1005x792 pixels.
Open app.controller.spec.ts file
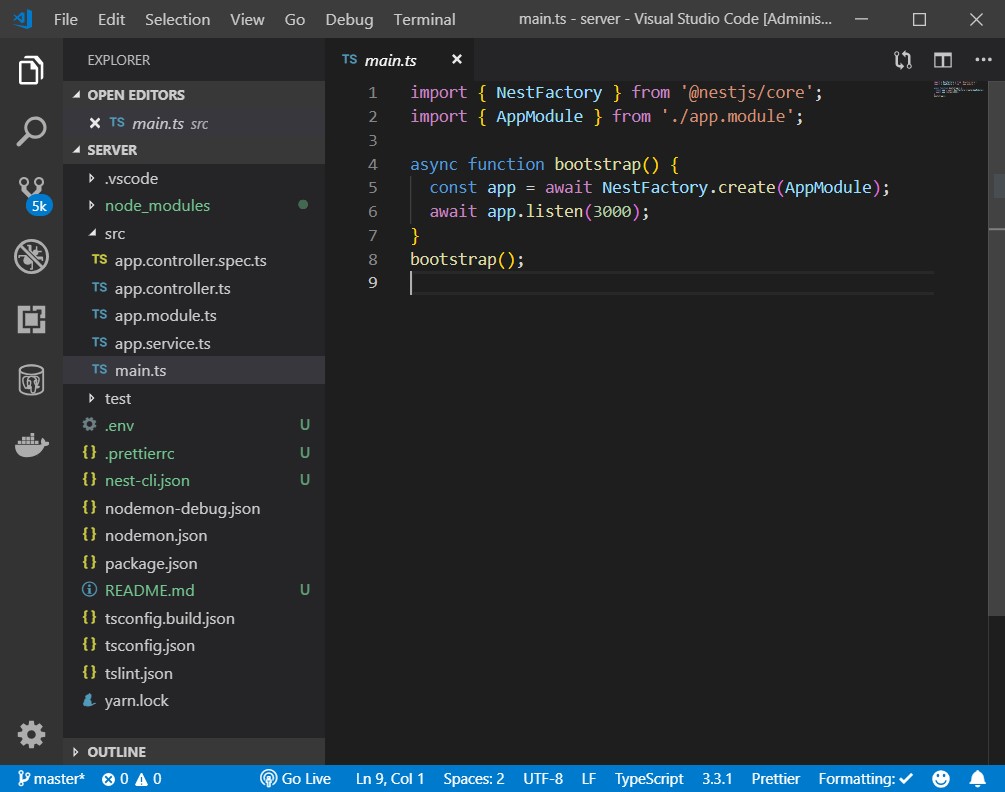click(x=194, y=261)
